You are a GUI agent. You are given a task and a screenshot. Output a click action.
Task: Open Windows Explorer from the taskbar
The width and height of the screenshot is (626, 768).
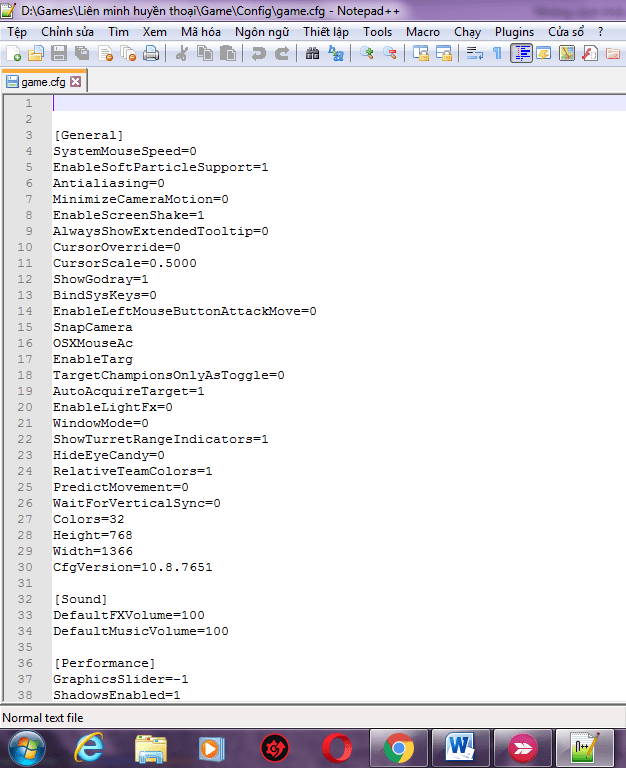point(150,748)
